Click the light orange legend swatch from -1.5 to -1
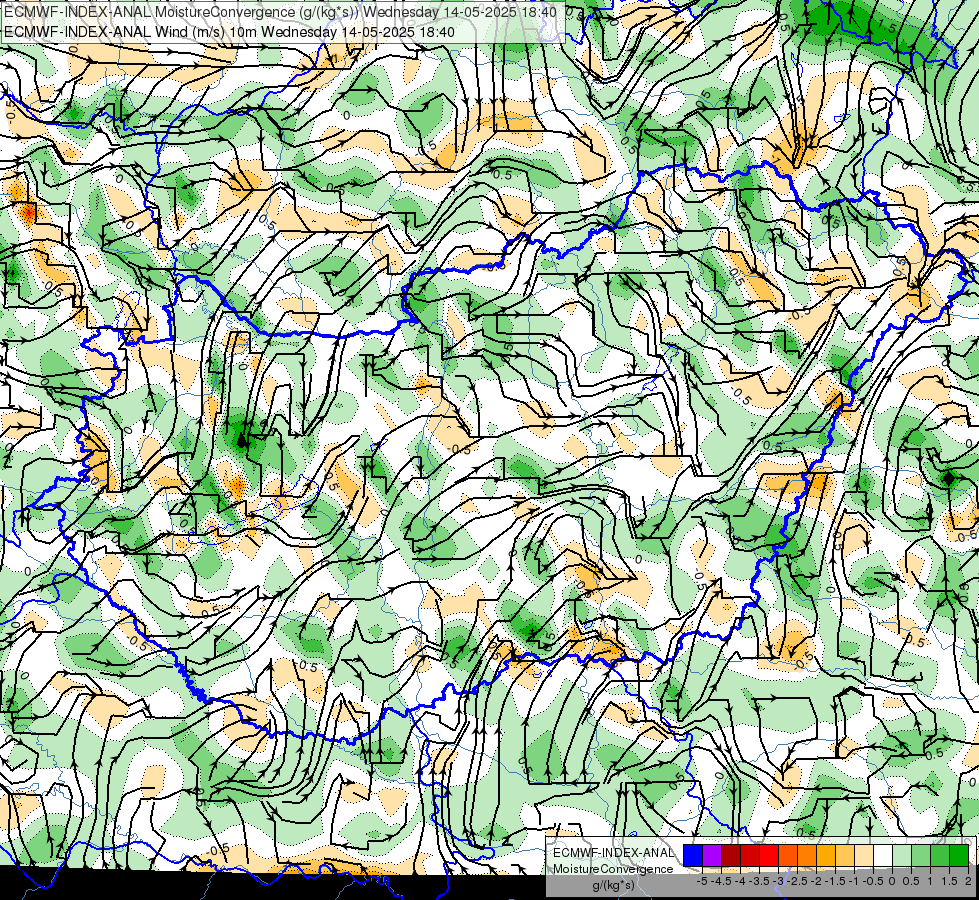The width and height of the screenshot is (979, 900). click(x=845, y=856)
